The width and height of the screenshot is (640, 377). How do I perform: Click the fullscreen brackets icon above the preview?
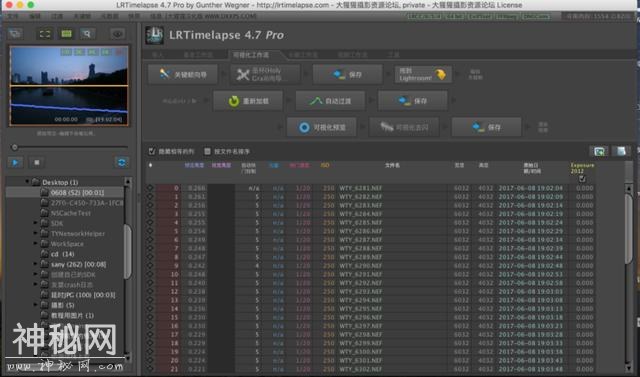(x=45, y=34)
